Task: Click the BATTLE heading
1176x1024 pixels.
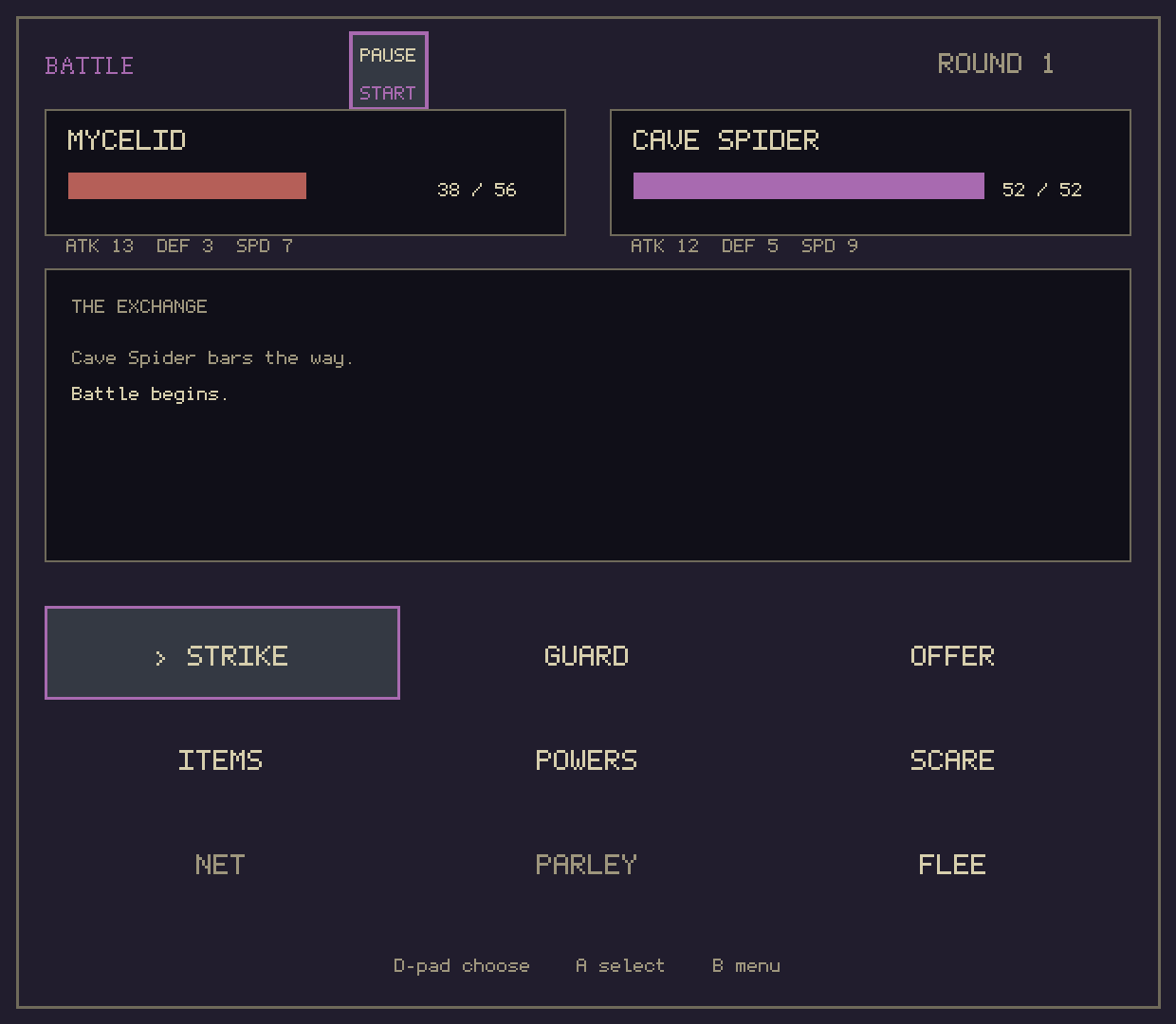Action: [89, 65]
